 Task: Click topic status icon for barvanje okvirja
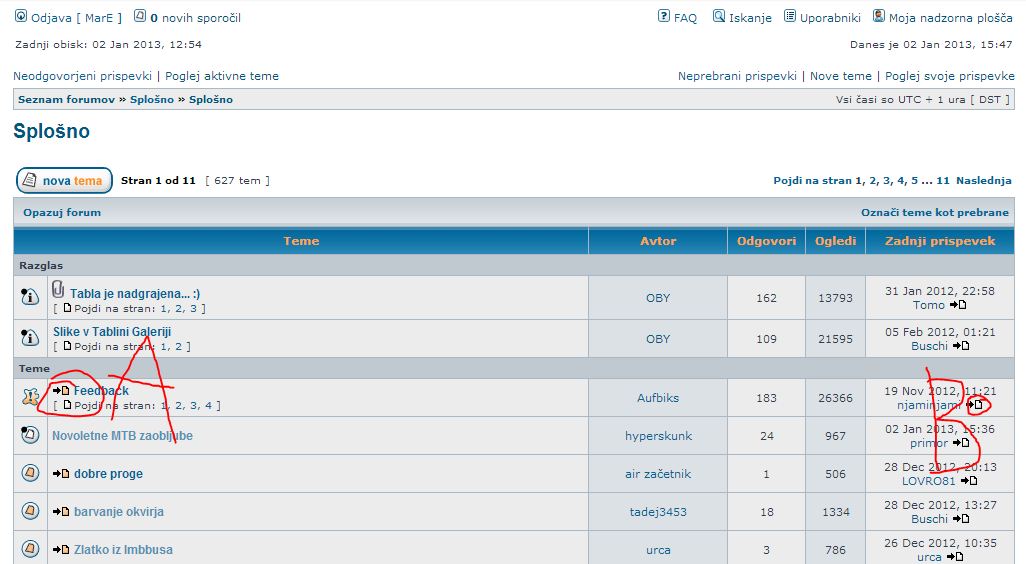tap(30, 512)
